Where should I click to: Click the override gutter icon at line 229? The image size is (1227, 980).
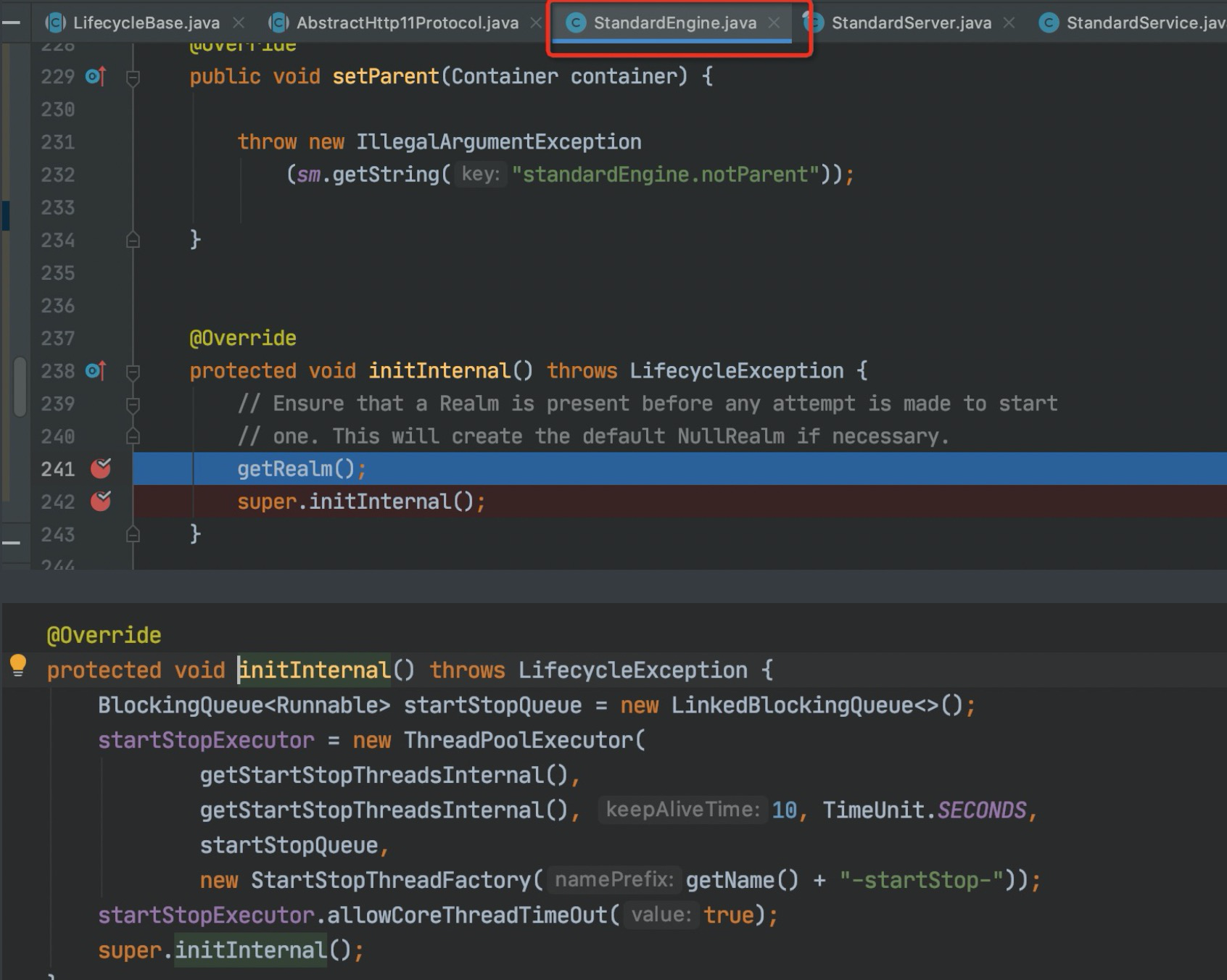[x=96, y=76]
